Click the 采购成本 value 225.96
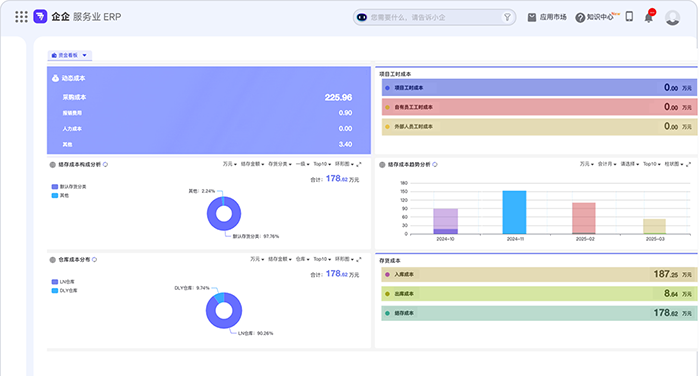This screenshot has width=700, height=376. pyautogui.click(x=338, y=97)
